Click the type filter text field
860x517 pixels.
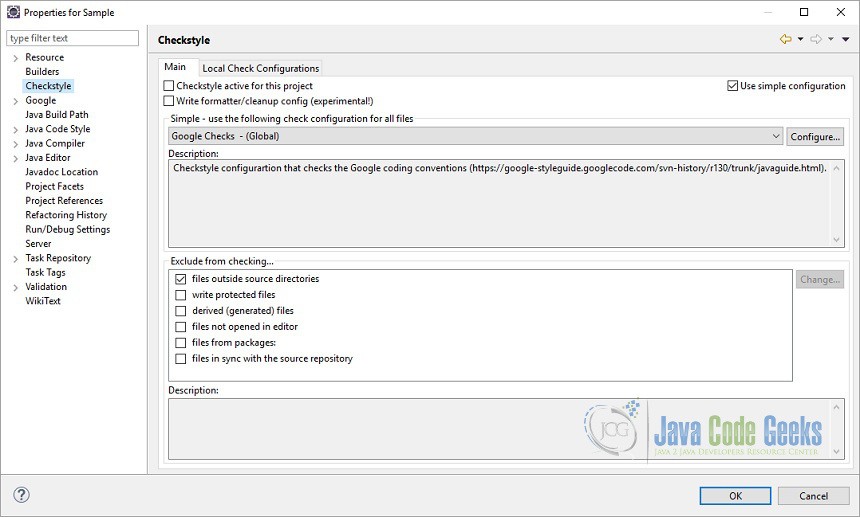(72, 38)
